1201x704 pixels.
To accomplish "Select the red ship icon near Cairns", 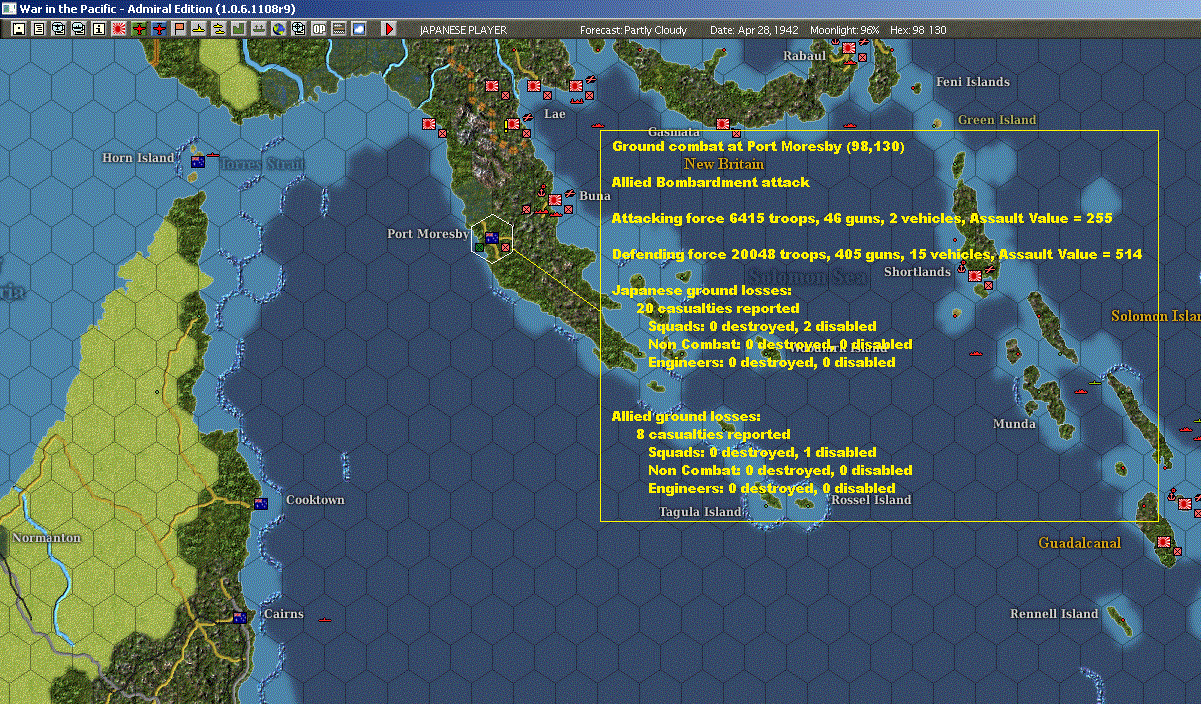I will pyautogui.click(x=324, y=620).
